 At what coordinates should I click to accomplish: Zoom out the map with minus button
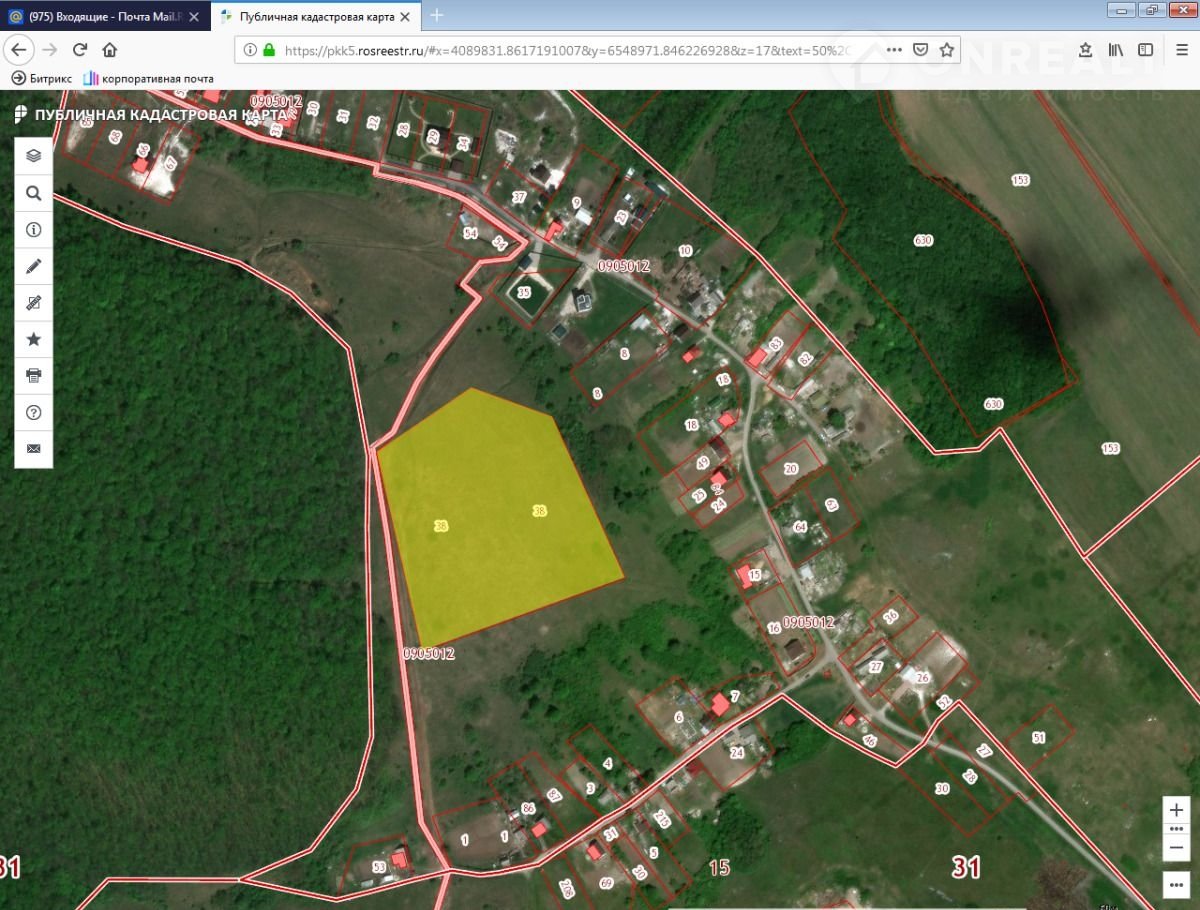tap(1176, 848)
